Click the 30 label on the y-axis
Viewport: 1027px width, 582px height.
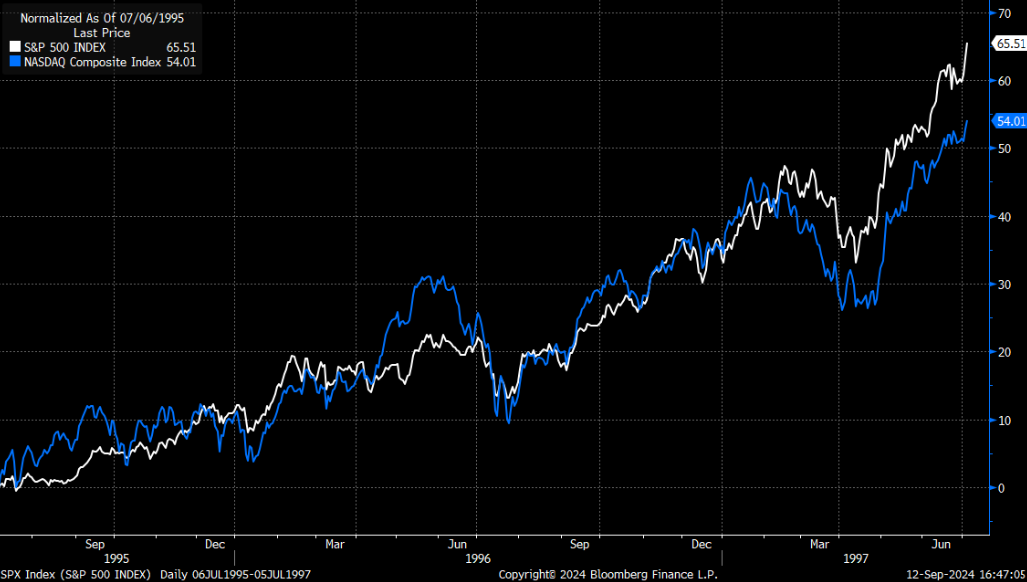(x=1005, y=284)
